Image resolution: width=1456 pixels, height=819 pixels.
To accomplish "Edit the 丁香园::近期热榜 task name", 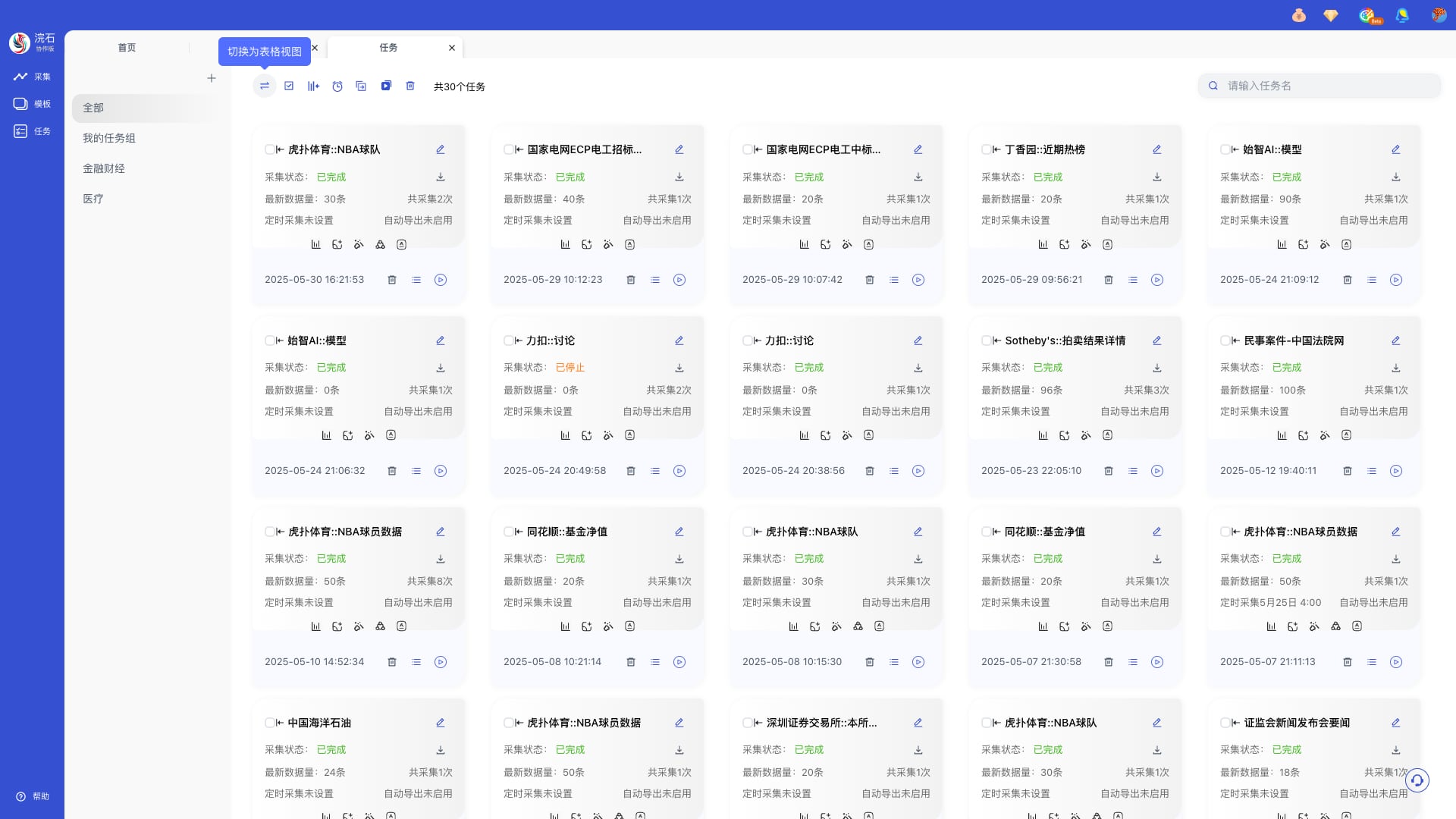I will [1157, 149].
